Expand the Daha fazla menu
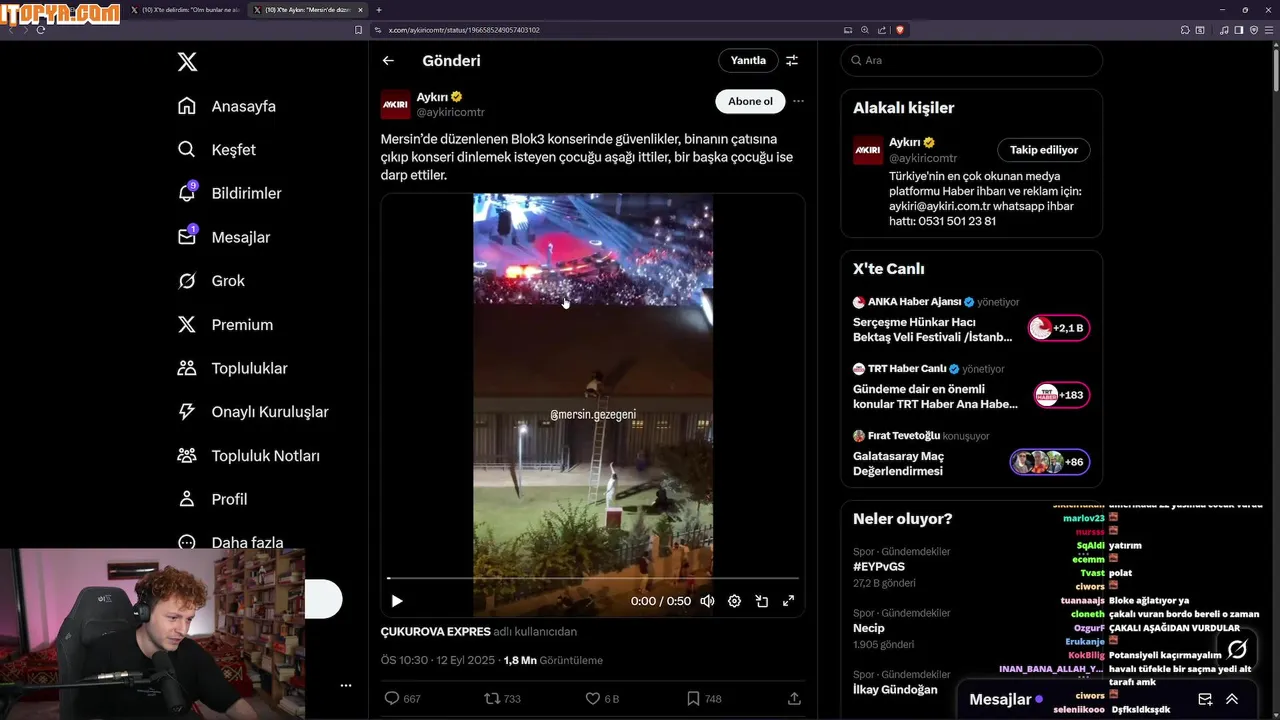This screenshot has width=1280, height=720. tap(230, 542)
